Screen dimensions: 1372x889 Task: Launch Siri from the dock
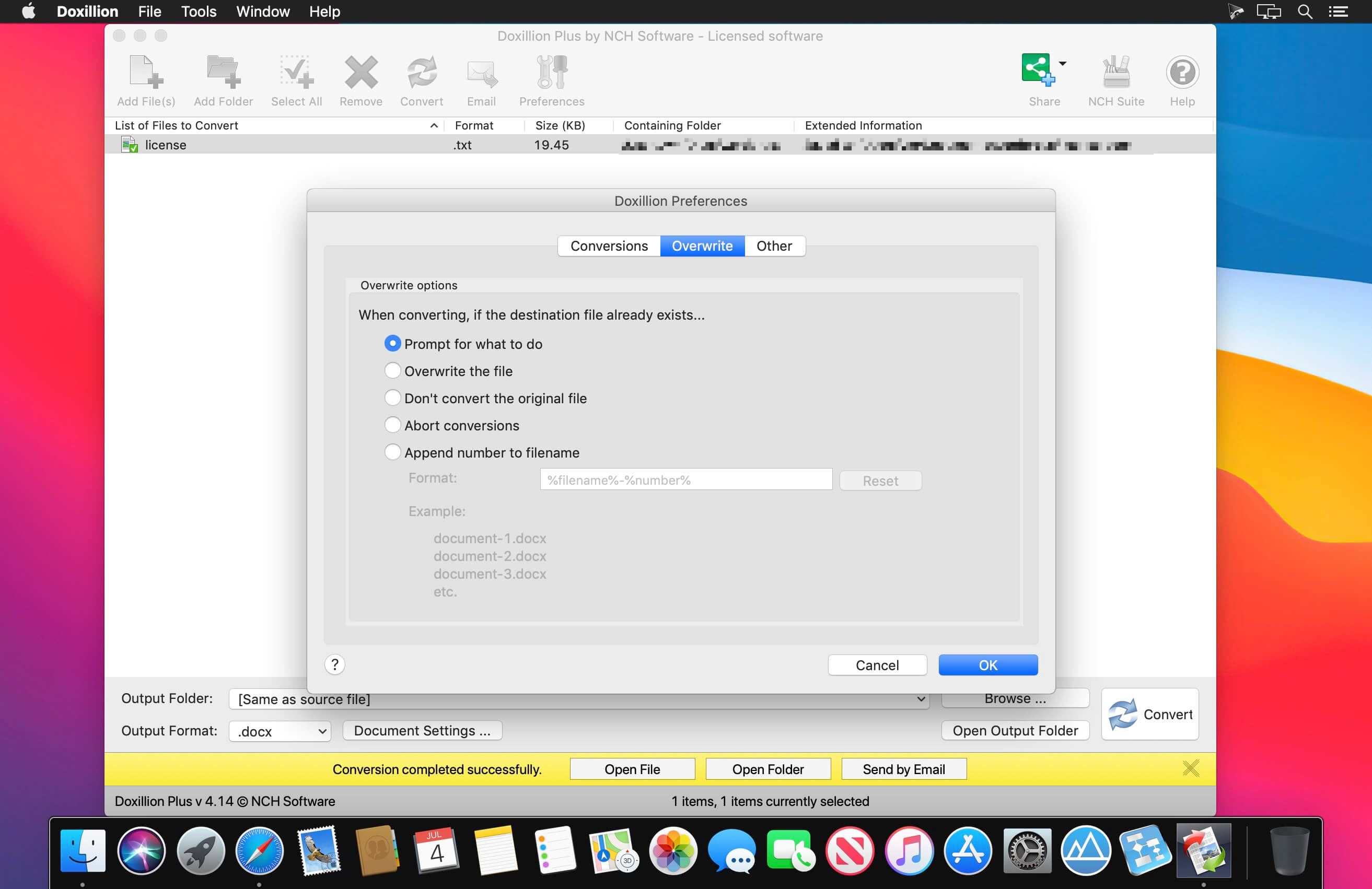(x=141, y=850)
